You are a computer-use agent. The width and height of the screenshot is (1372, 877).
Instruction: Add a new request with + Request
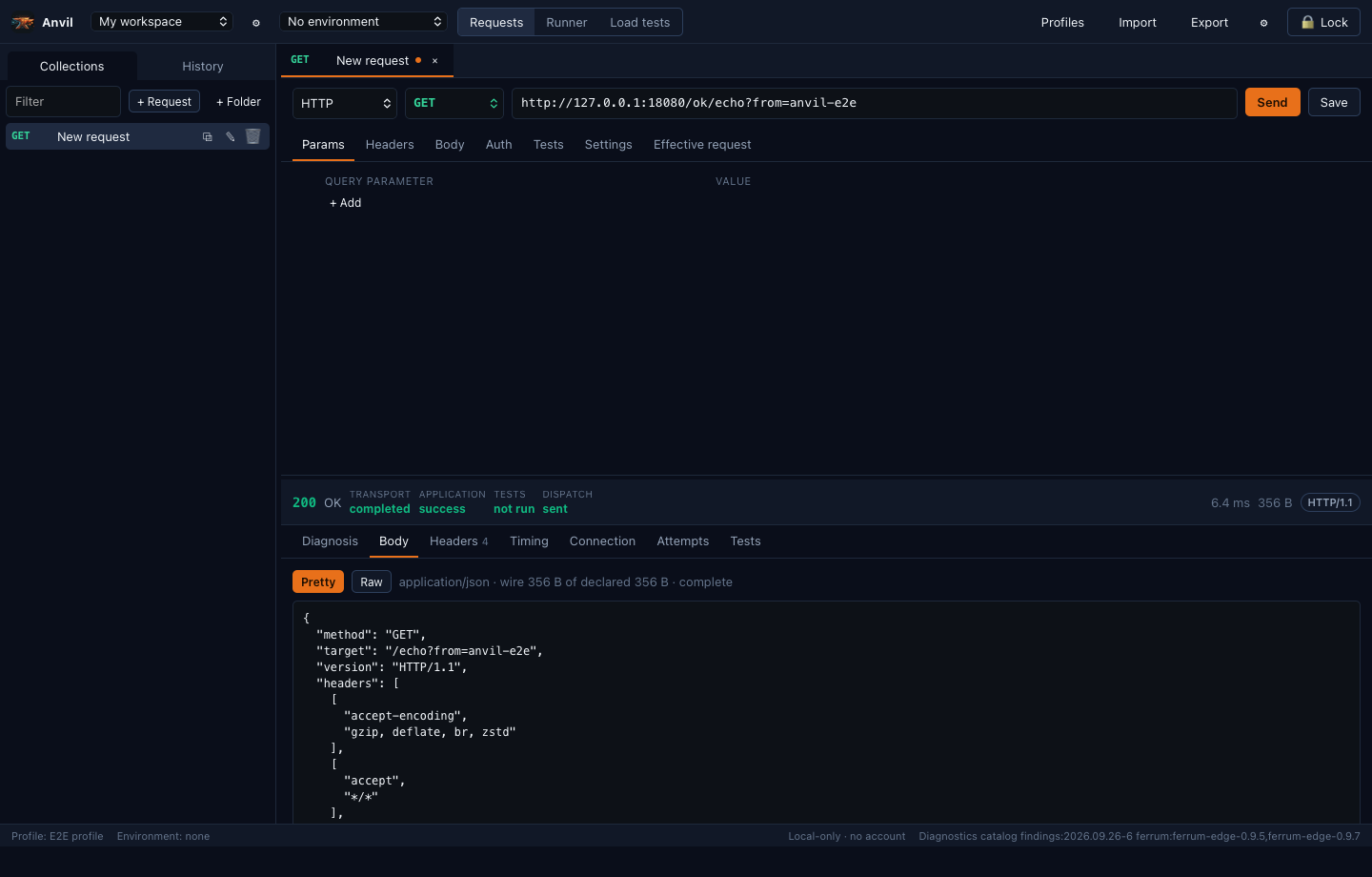coord(164,101)
